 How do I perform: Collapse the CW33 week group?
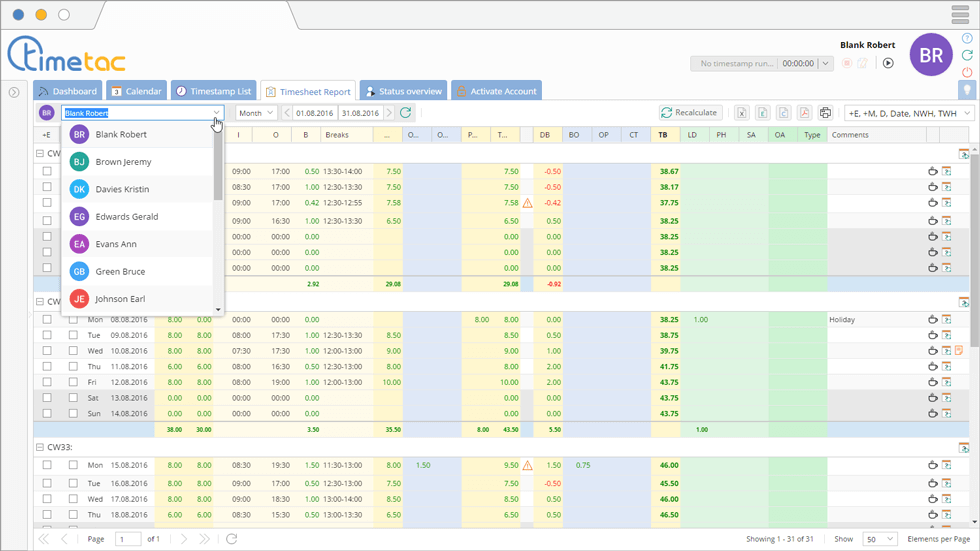click(40, 447)
